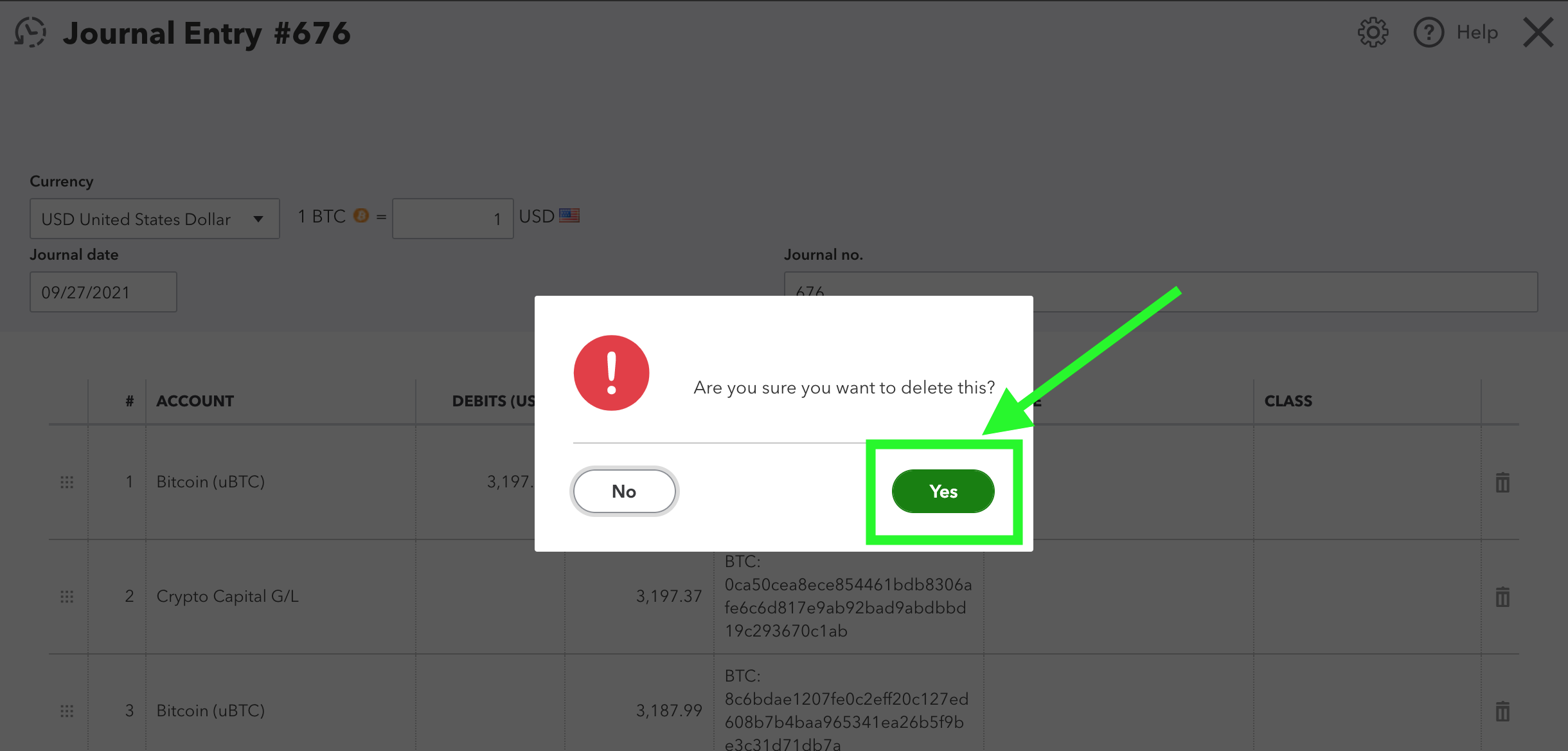The width and height of the screenshot is (1568, 751).
Task: Click the red warning exclamation icon
Action: [x=611, y=373]
